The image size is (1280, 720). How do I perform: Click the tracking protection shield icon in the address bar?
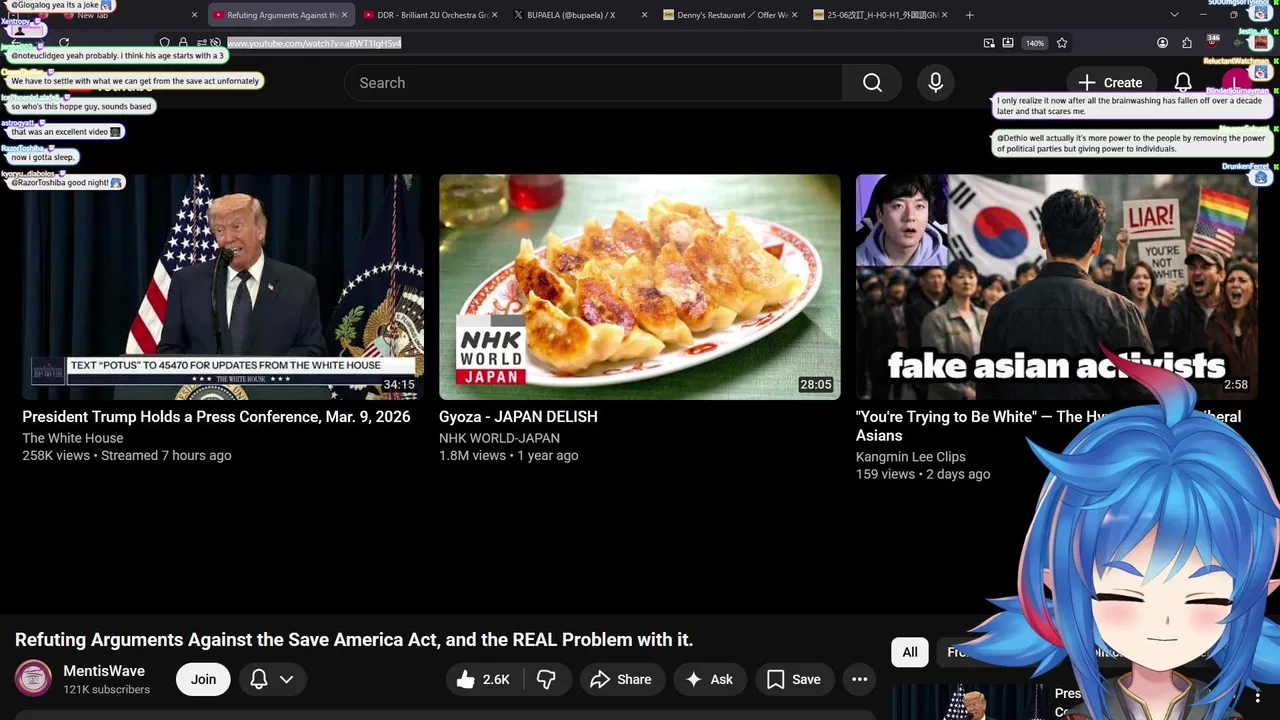pyautogui.click(x=164, y=43)
